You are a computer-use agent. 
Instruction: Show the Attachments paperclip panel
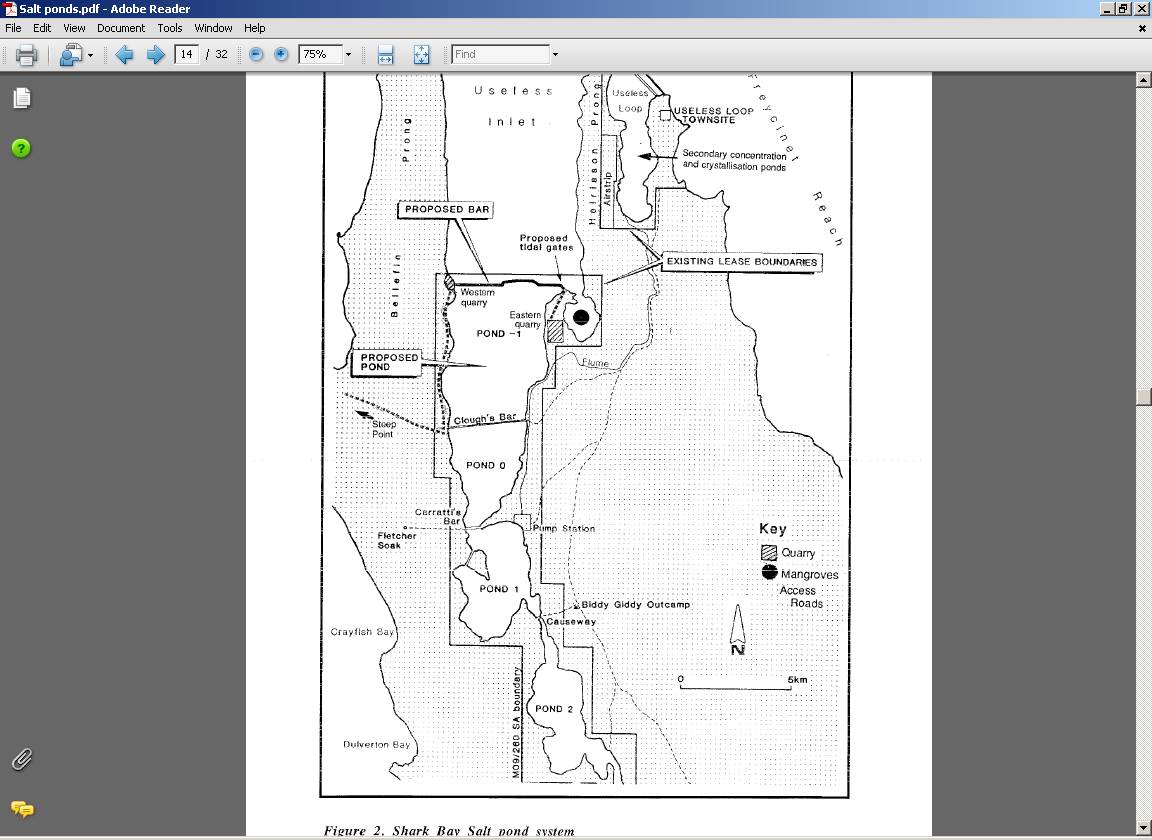point(22,759)
